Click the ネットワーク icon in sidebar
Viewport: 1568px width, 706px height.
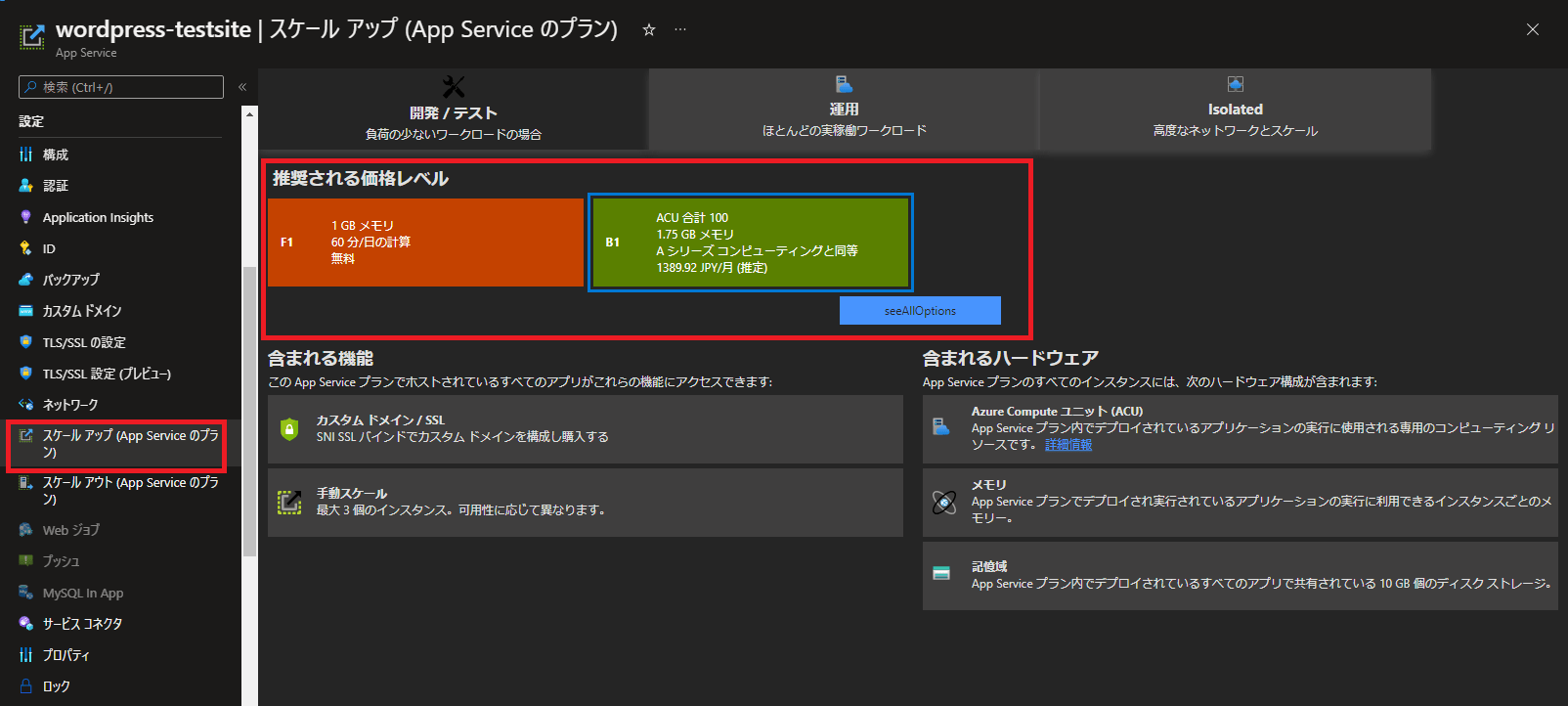coord(25,405)
